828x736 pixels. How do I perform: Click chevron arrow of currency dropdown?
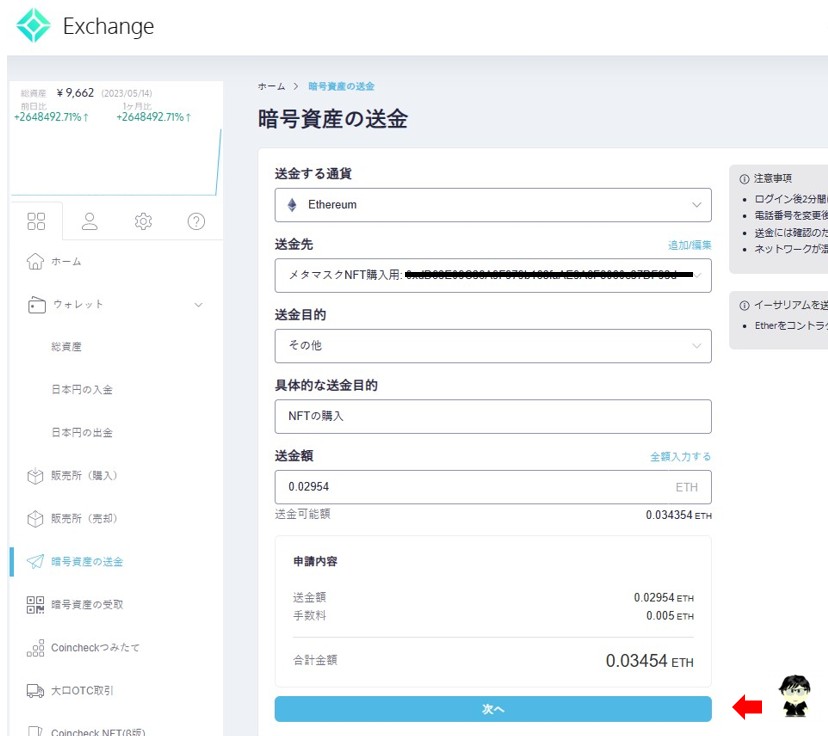(x=697, y=205)
